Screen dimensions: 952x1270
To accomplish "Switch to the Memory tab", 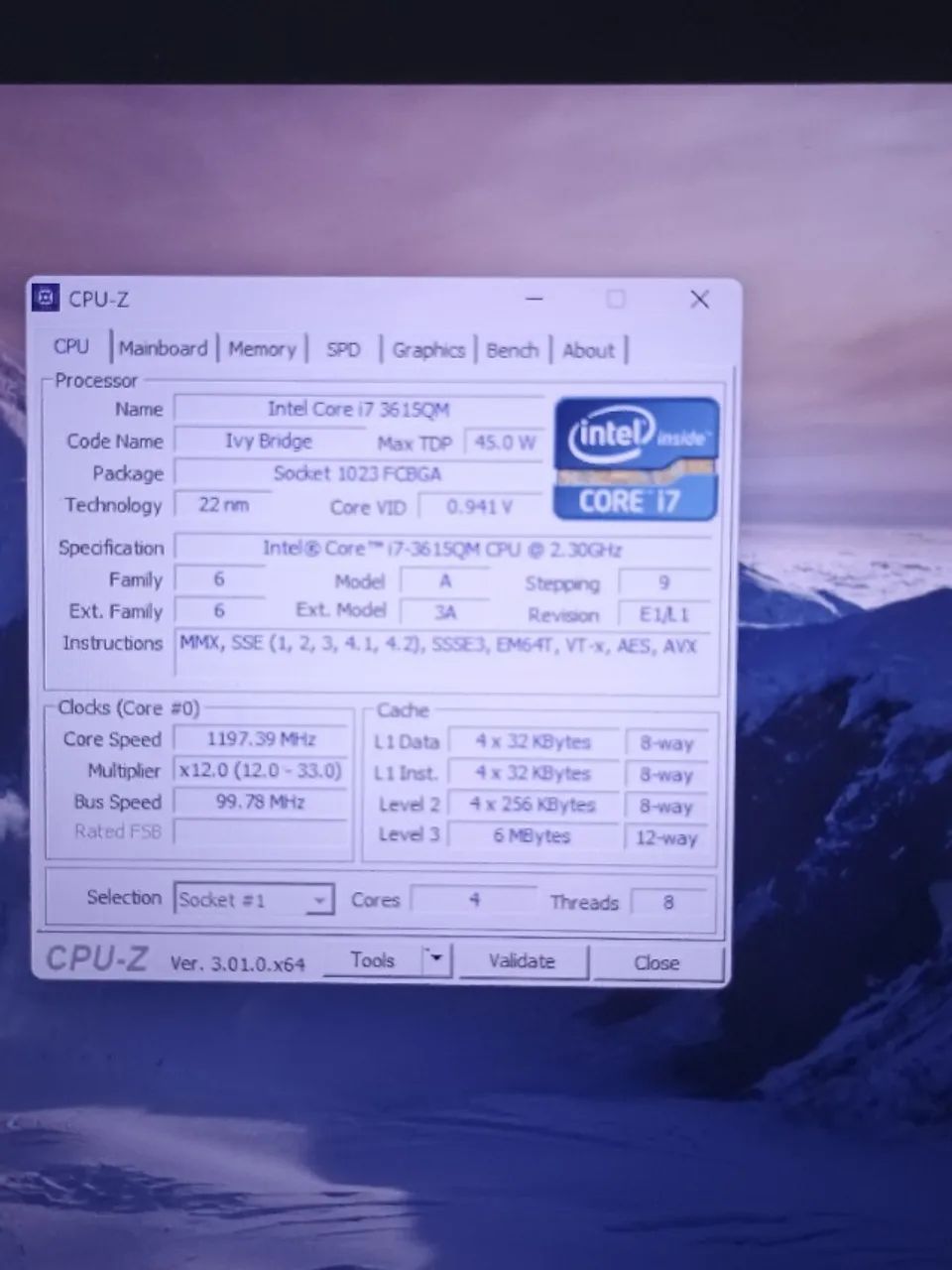I will 262,349.
